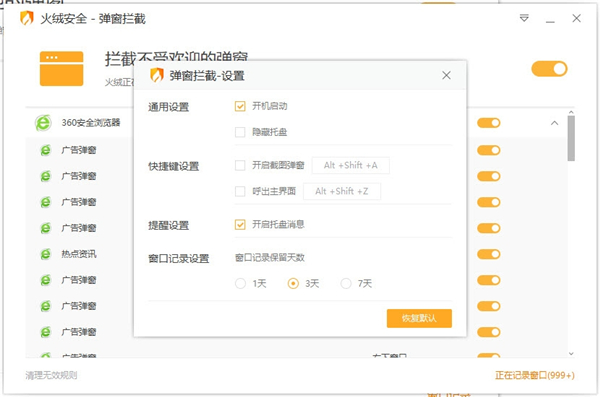This screenshot has width=600, height=397.
Task: Toggle the 360安全浏览器 row switch
Action: coord(489,123)
